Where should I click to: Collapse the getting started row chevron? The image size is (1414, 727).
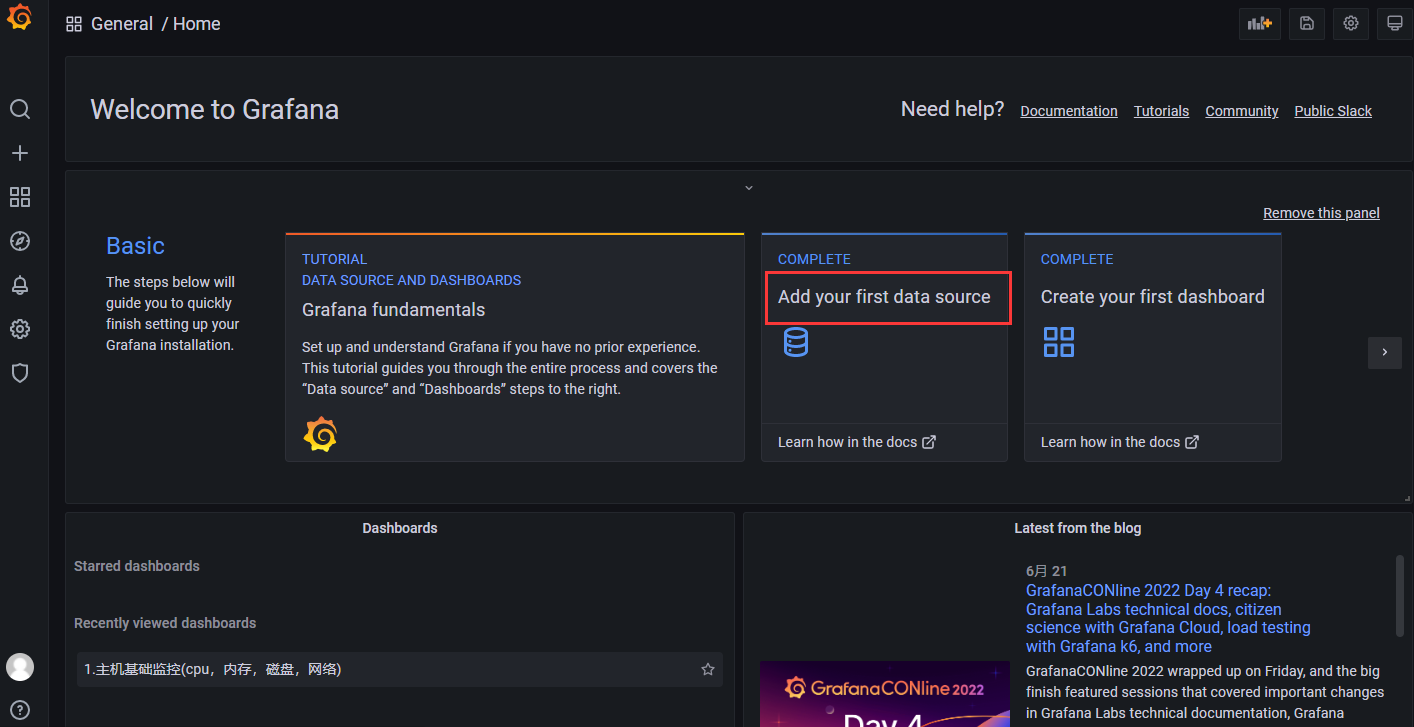[748, 188]
